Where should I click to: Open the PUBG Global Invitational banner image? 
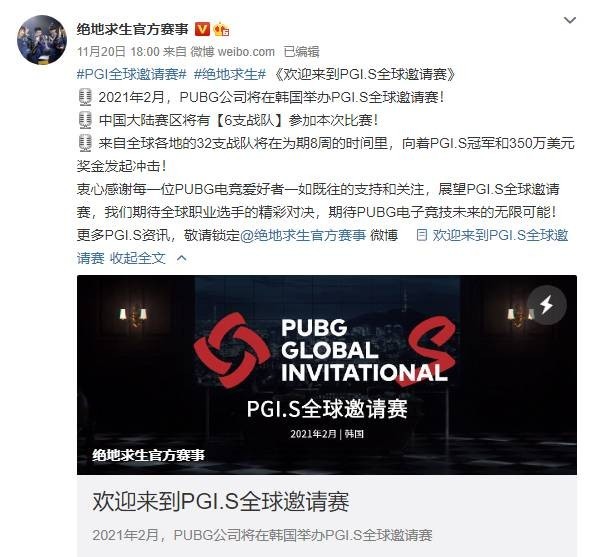[327, 375]
